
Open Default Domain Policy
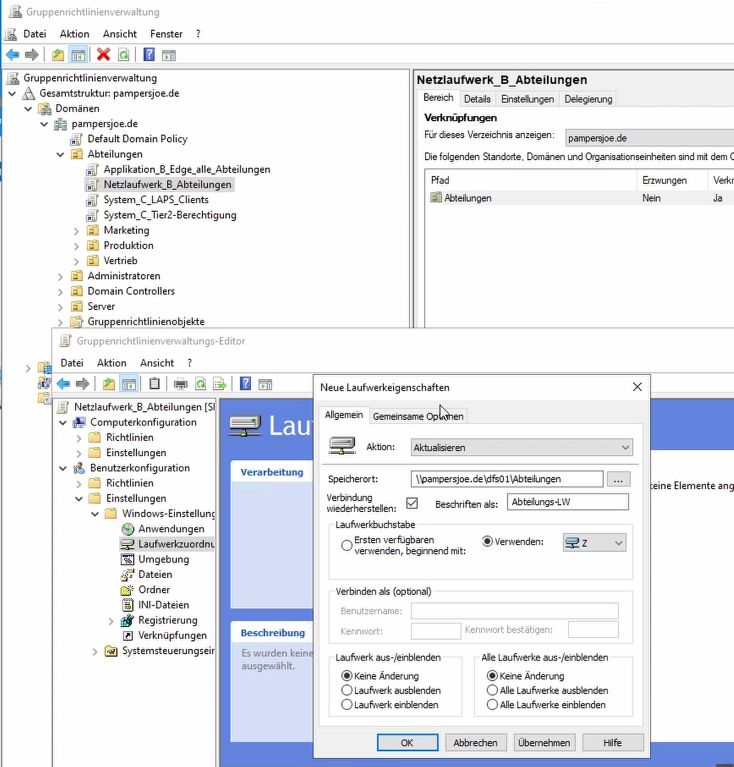137,139
